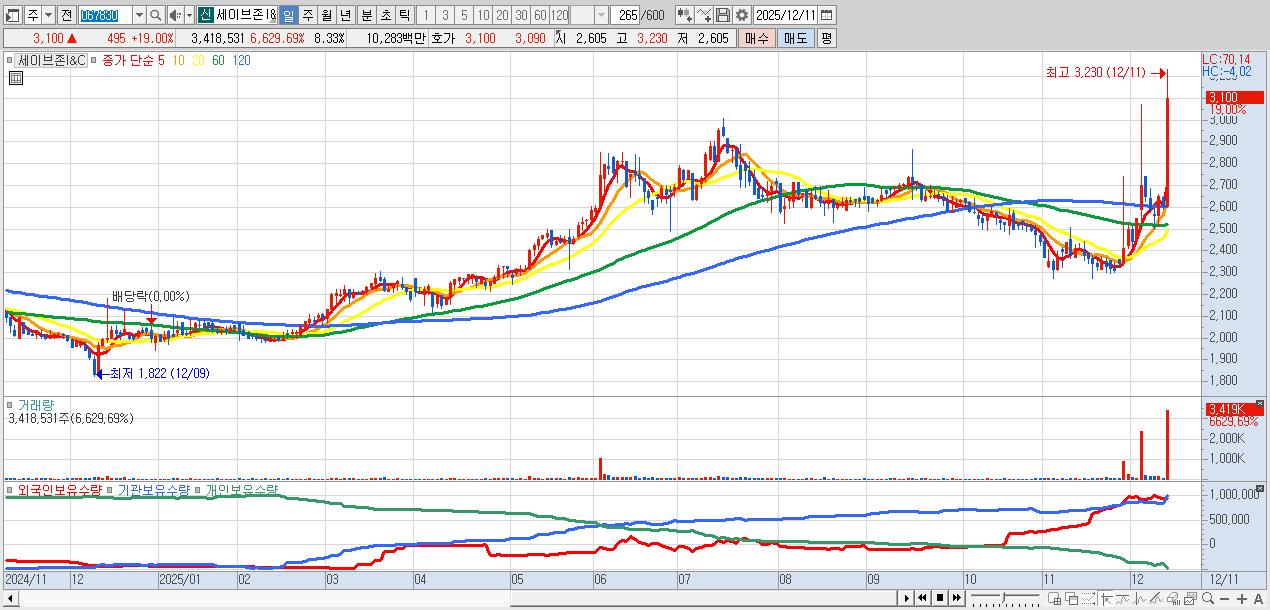This screenshot has height=610, width=1270.
Task: Choose interval 1 button
Action: coord(425,15)
